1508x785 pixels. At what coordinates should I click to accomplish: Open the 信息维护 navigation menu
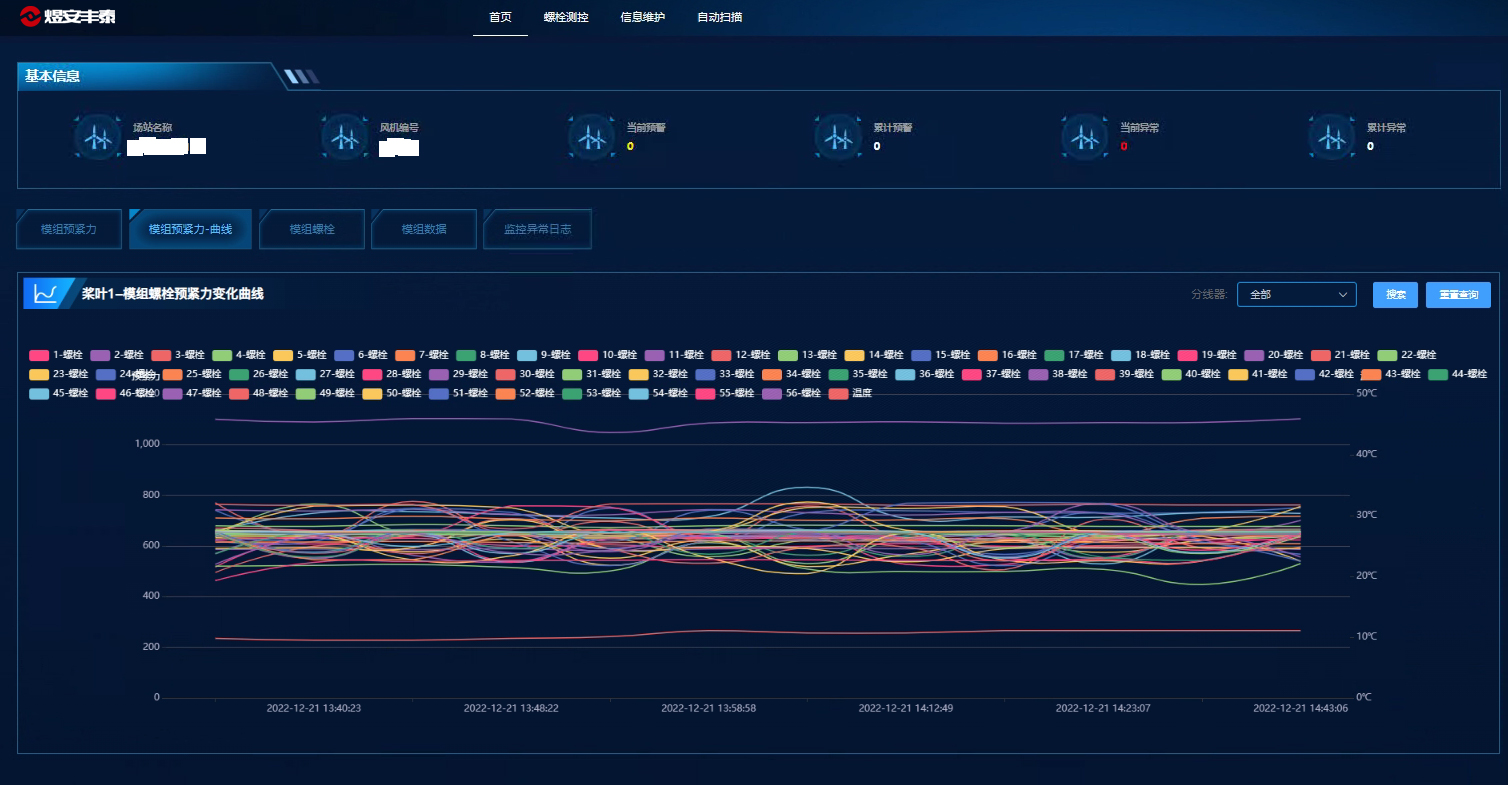642,18
